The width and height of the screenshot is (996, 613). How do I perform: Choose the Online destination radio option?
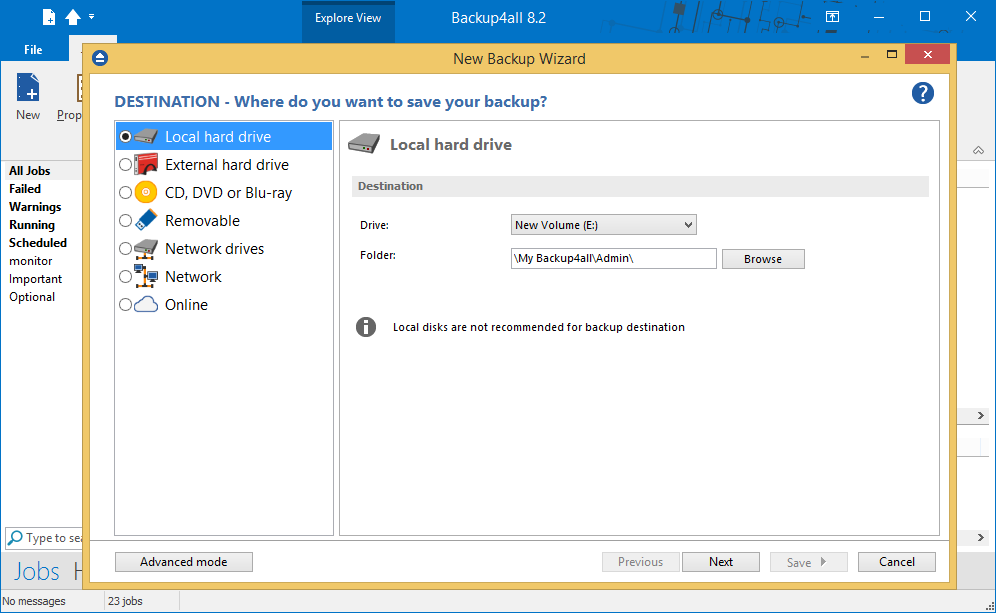coord(125,304)
